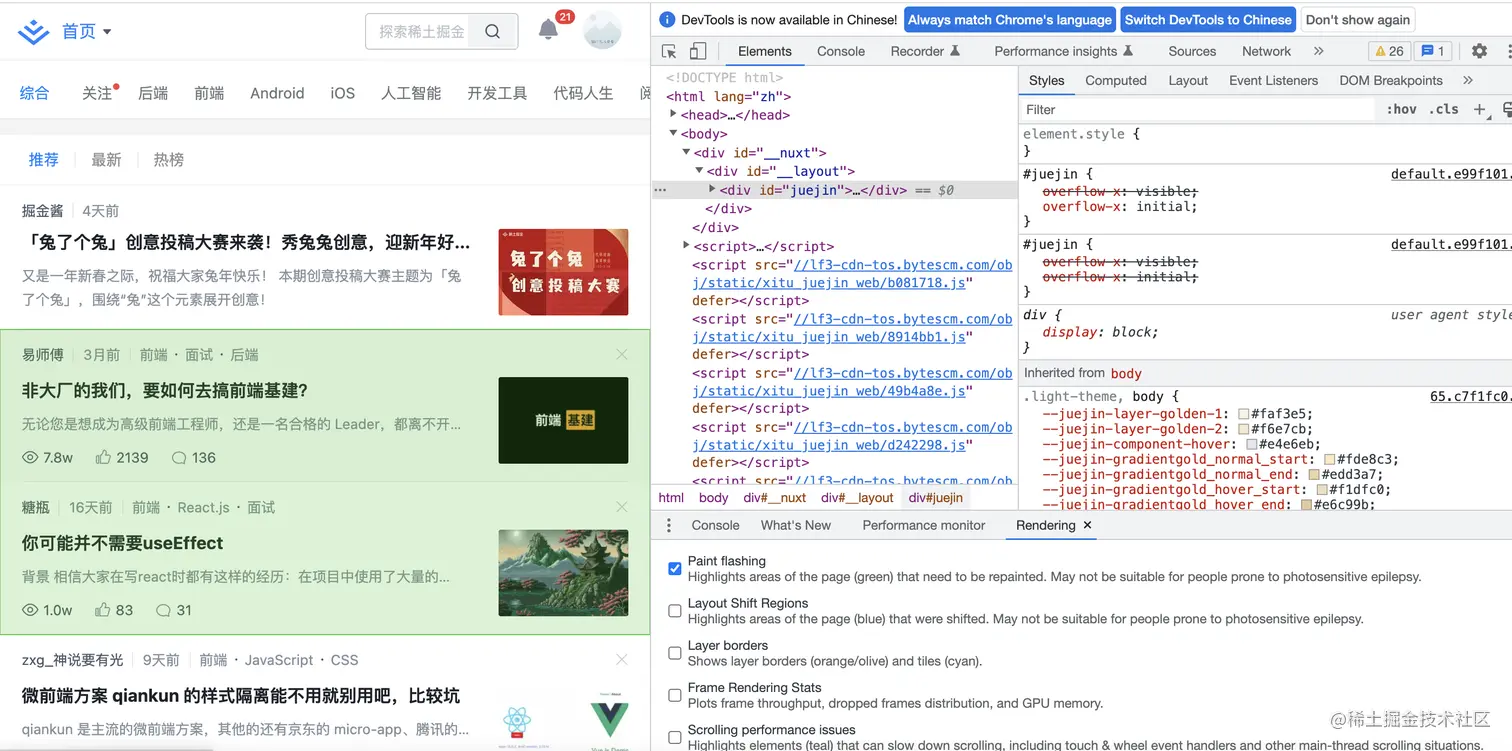Collapse the div#__nuxt node
1512x751 pixels.
(x=687, y=152)
